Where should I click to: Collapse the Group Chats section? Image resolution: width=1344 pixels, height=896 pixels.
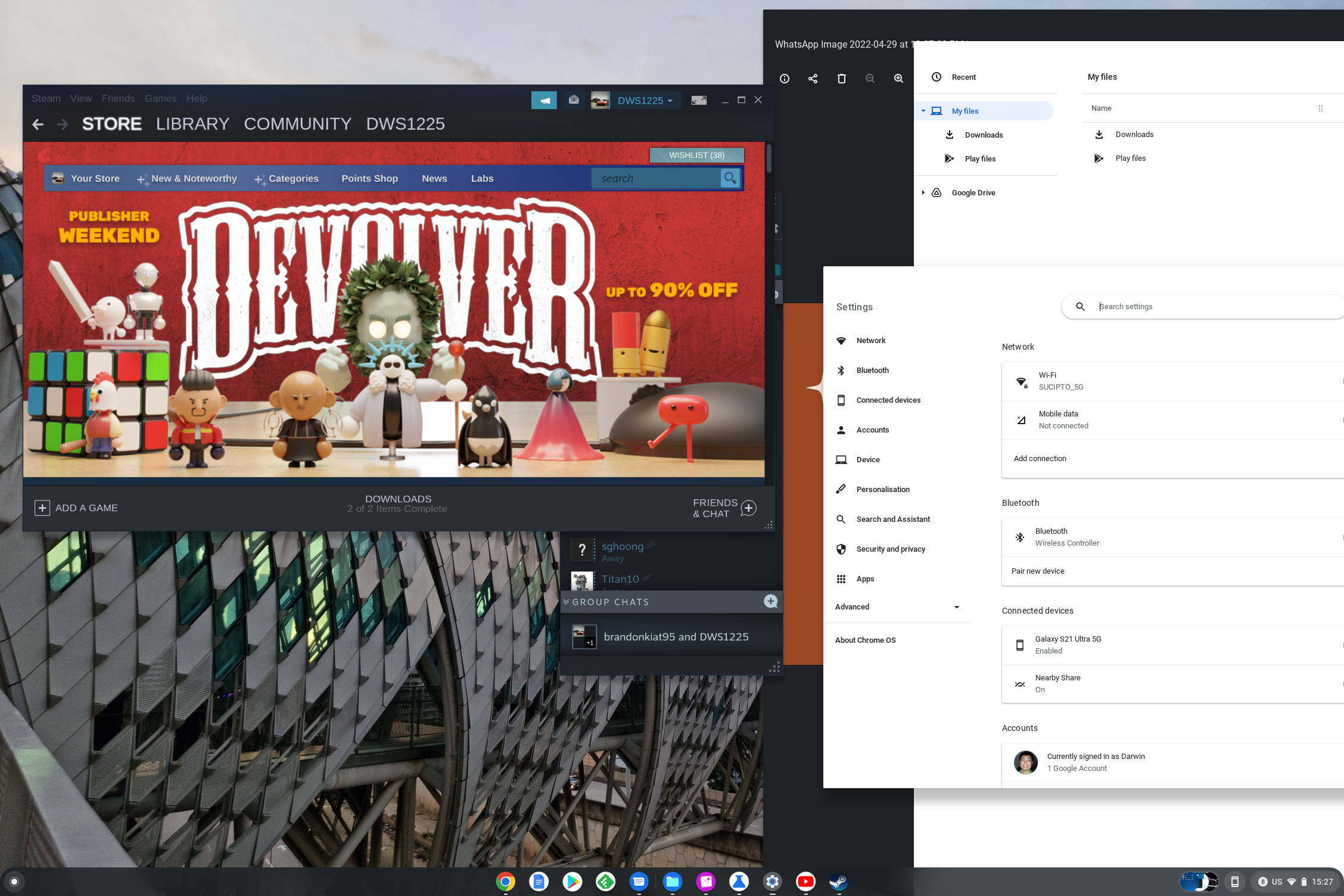pyautogui.click(x=566, y=602)
